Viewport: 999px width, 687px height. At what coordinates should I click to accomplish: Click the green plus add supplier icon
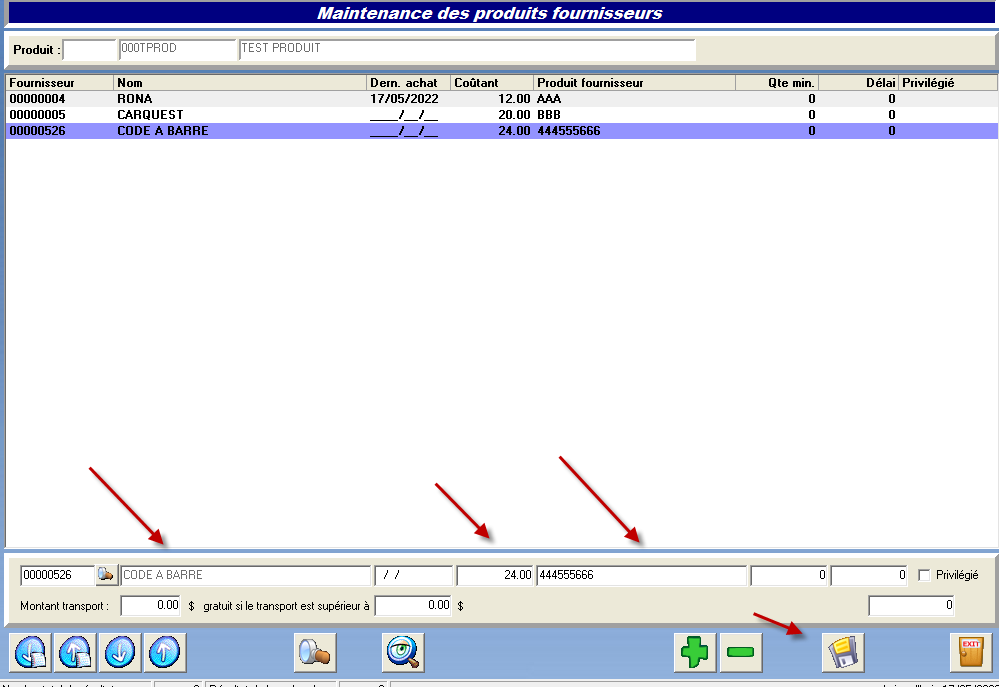pos(694,653)
